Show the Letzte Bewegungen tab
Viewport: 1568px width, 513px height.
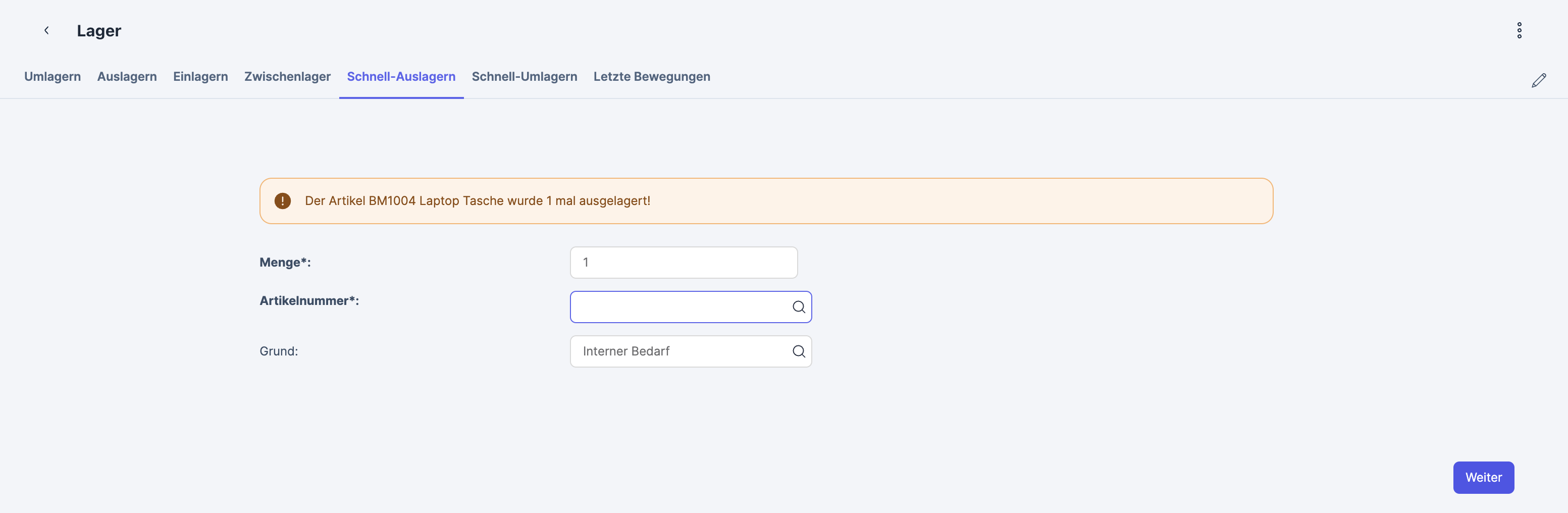[x=651, y=77]
